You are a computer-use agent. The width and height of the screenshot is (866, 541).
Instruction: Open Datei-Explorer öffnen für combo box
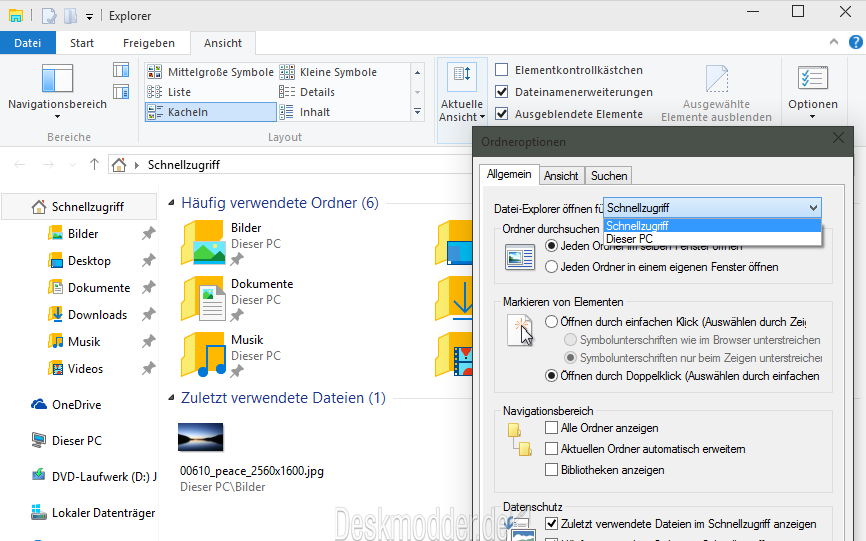(x=712, y=208)
